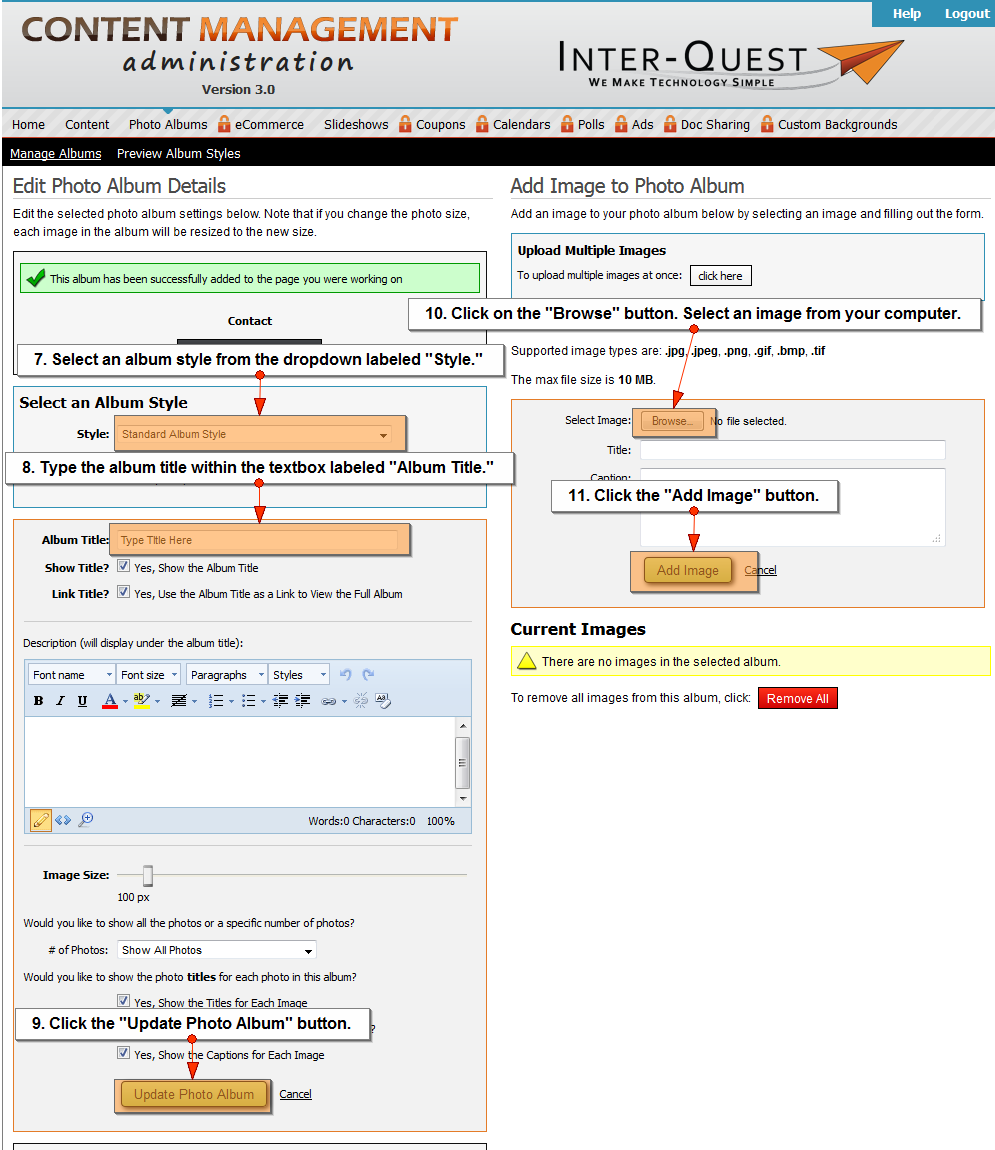The height and width of the screenshot is (1150, 995).
Task: Disable Show the Captions for Each Image
Action: pos(124,1053)
